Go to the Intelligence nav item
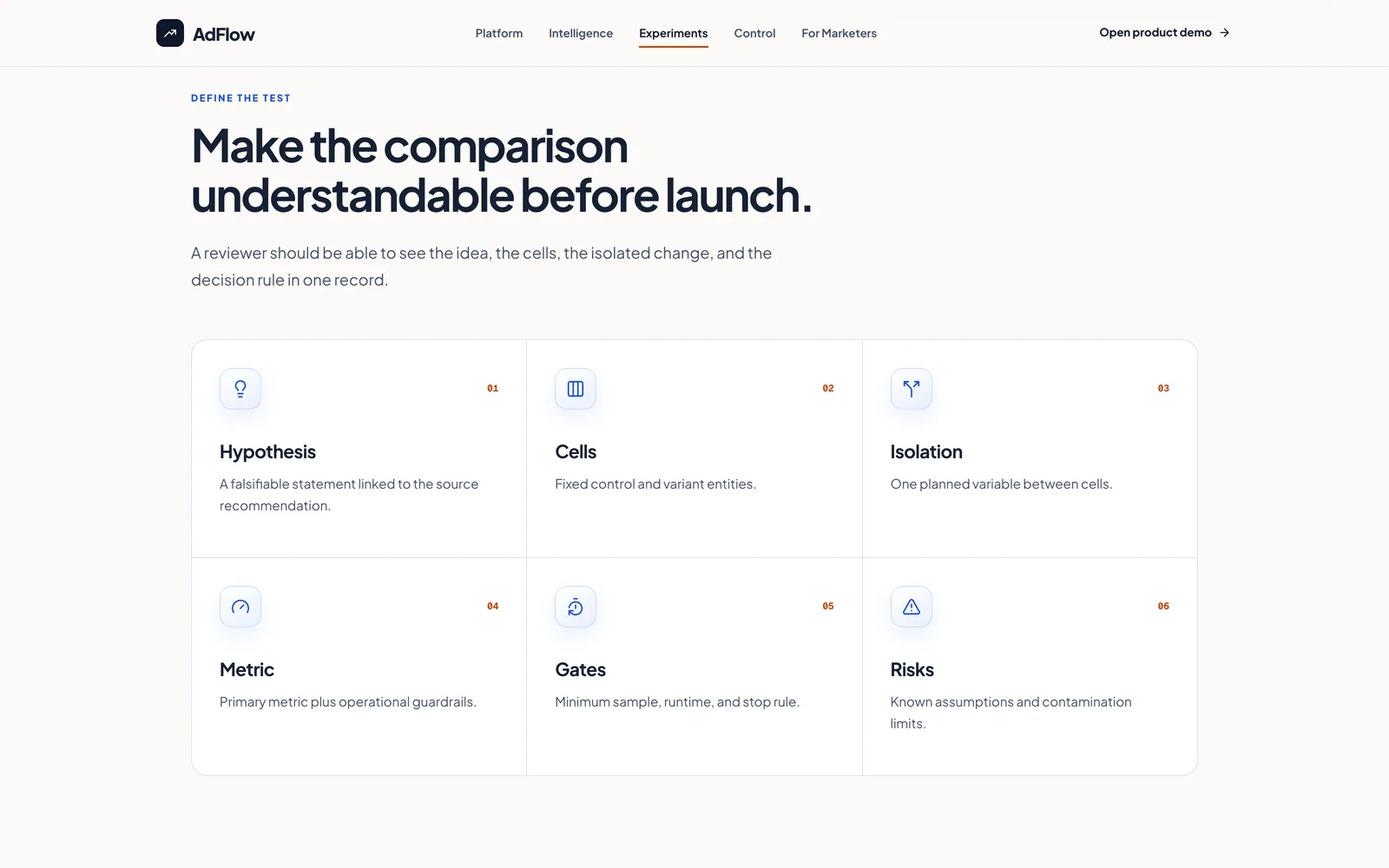This screenshot has width=1389, height=868. coord(581,33)
